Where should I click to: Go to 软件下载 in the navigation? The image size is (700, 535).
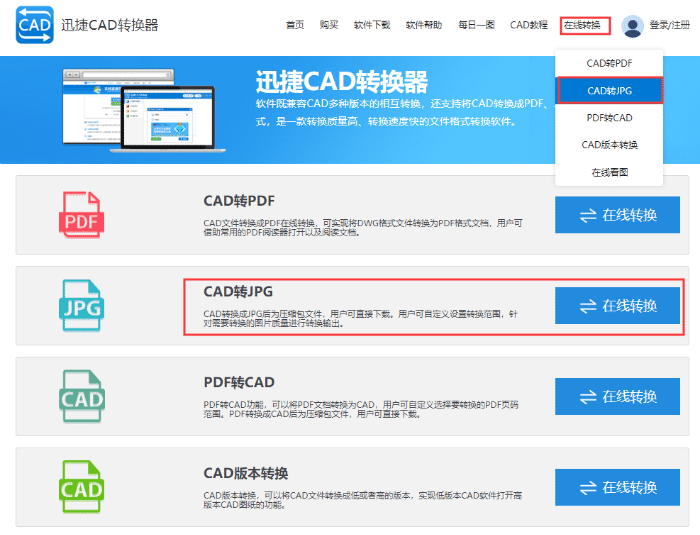click(372, 25)
